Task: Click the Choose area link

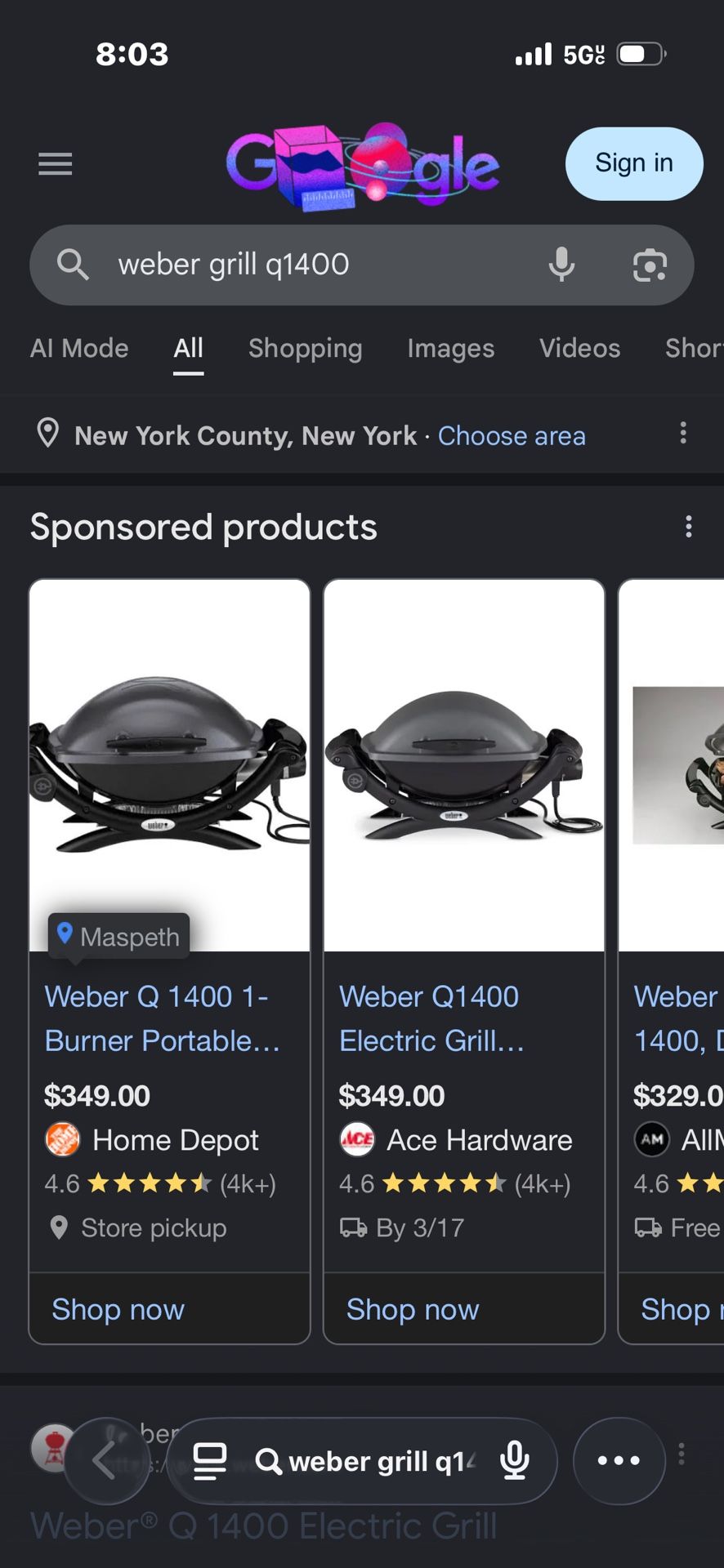Action: pos(512,436)
